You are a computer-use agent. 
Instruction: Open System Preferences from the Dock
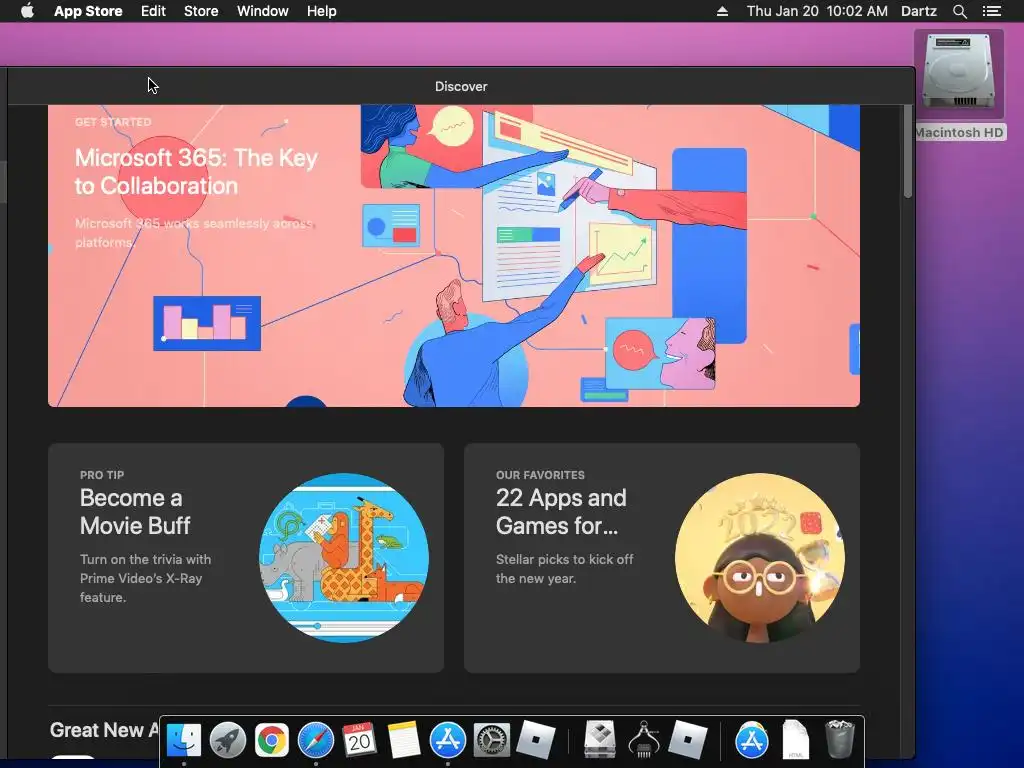(x=491, y=740)
